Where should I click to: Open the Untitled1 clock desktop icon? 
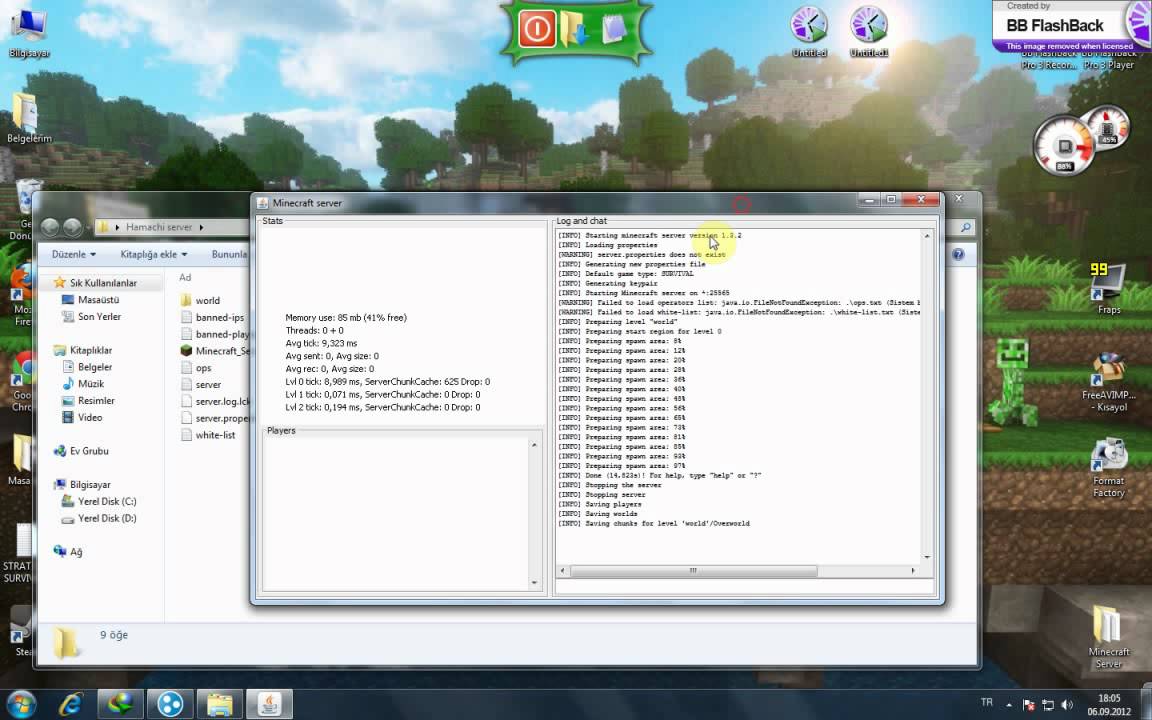868,32
